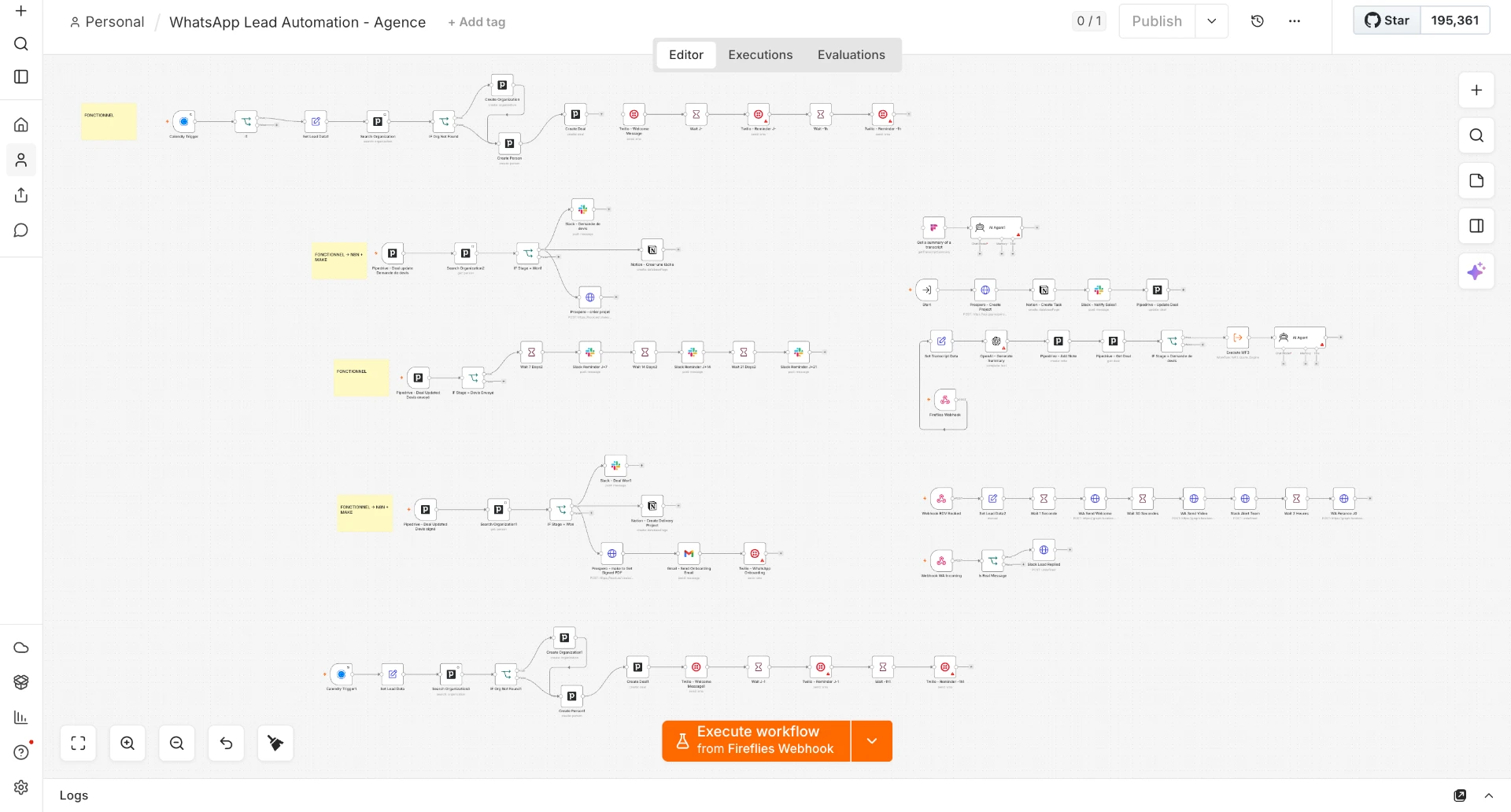Select the workflow name WhatsApp Lead Automation - Agence
The image size is (1511, 812).
[x=297, y=22]
